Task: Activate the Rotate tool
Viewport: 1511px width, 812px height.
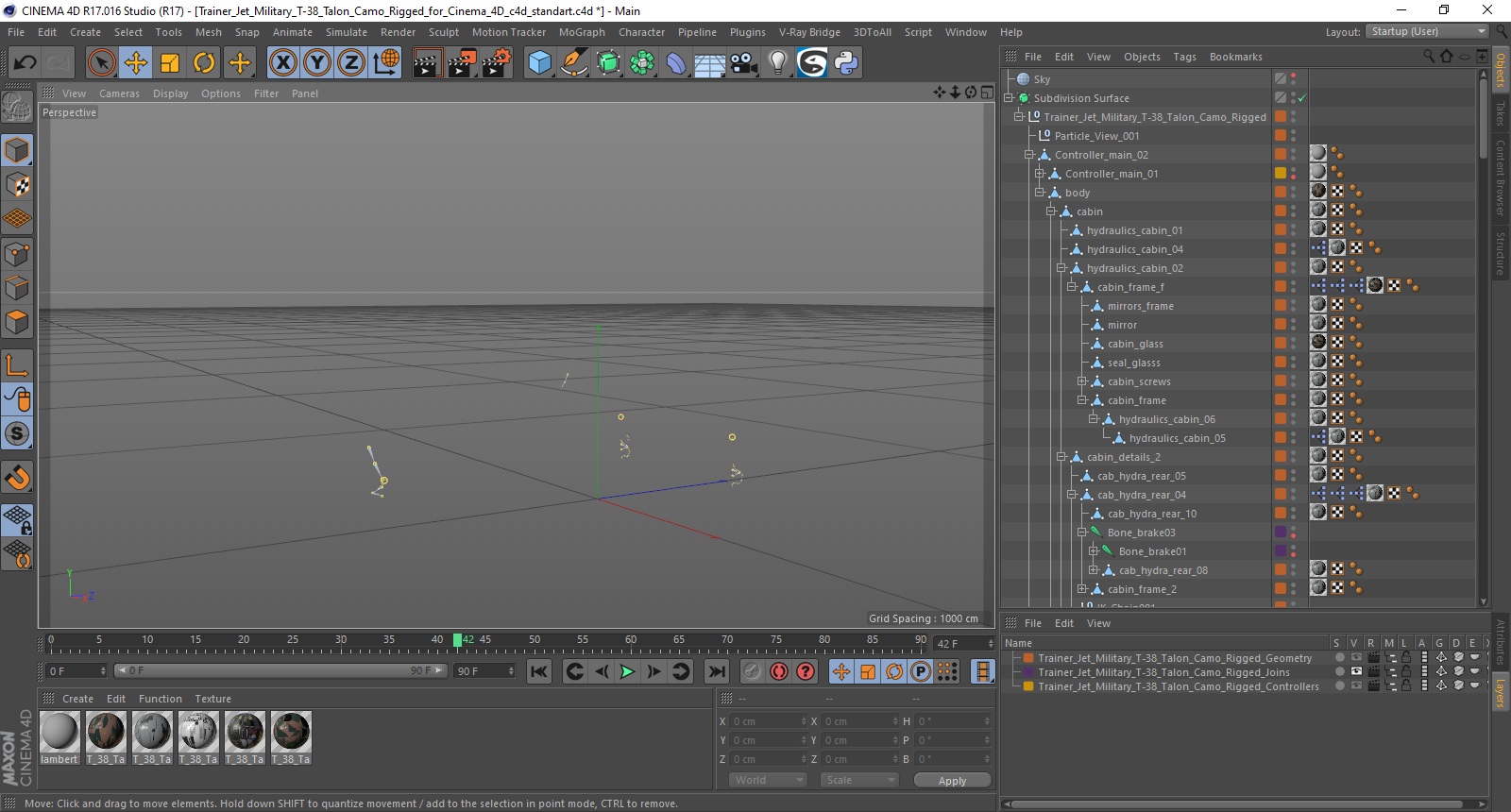Action: (204, 63)
